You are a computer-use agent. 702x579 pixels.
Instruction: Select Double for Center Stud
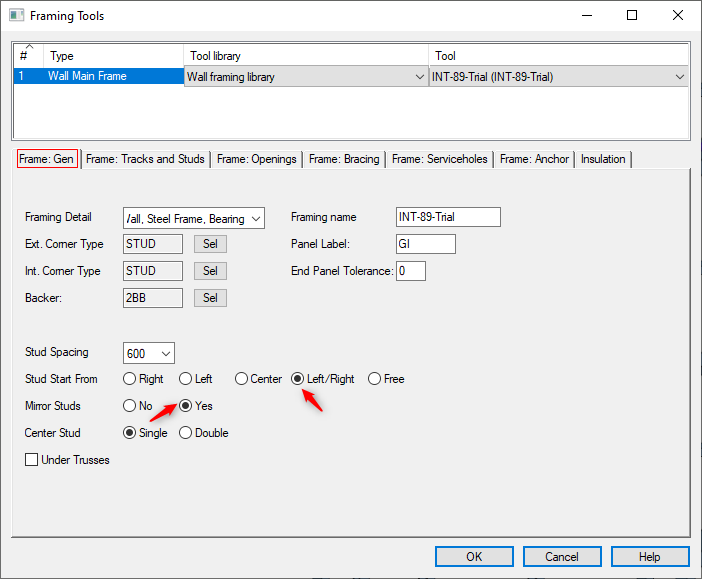185,433
